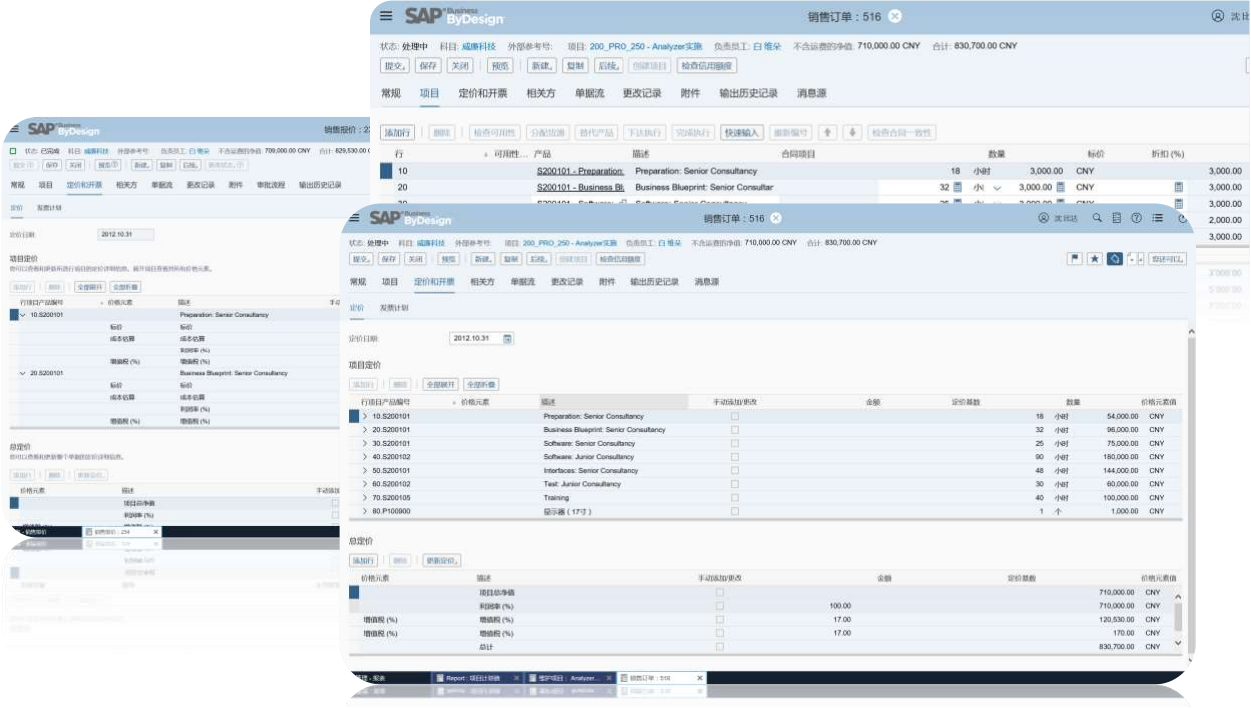Expand row 40.S200102 in front window
The image size is (1251, 708).
365,457
